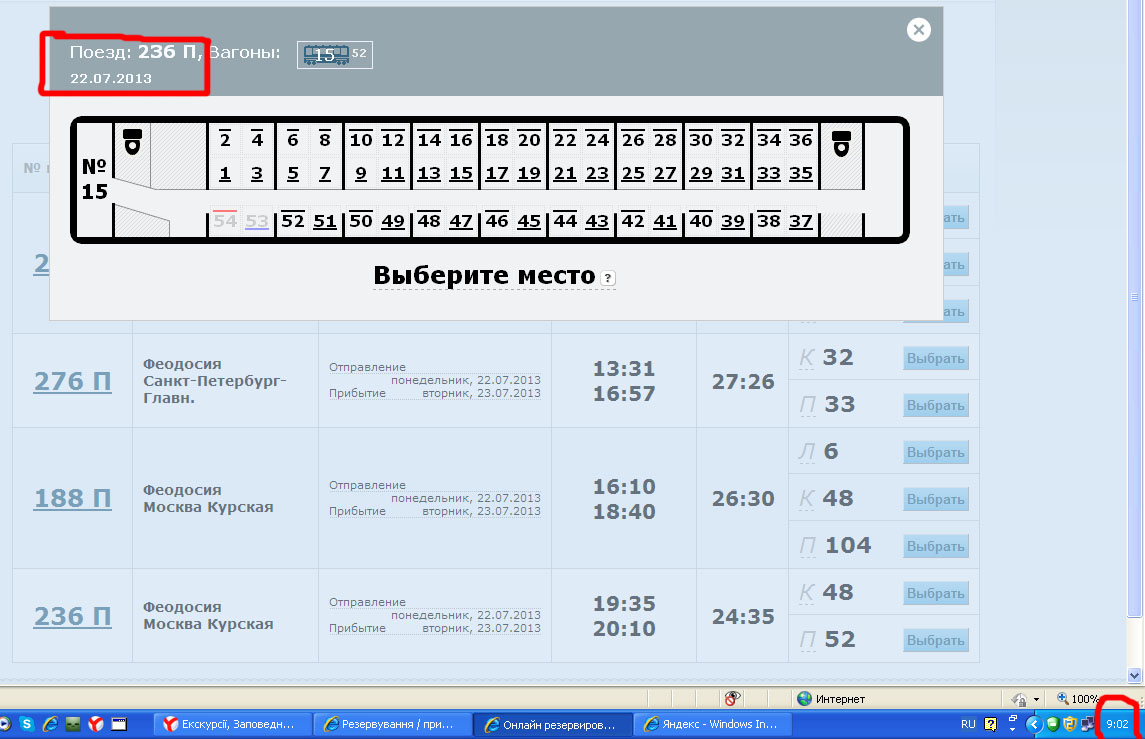Select wagon 15 train car icon
The image size is (1145, 739).
[326, 55]
